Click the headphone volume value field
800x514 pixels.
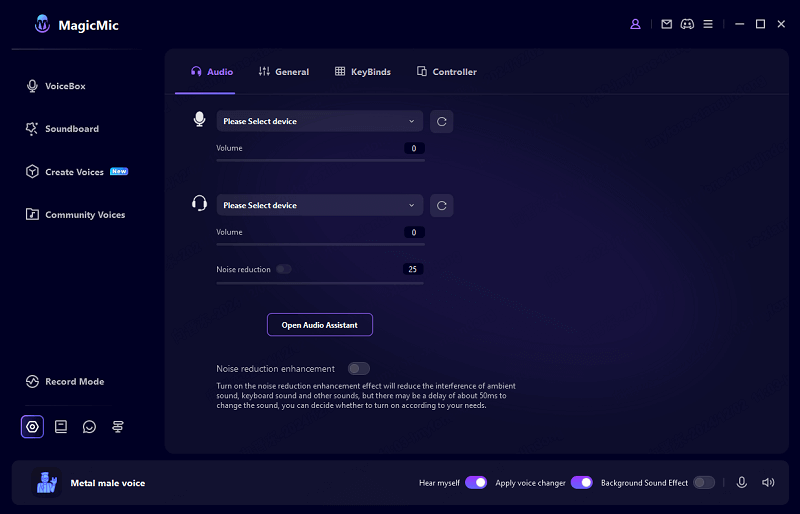(x=414, y=232)
